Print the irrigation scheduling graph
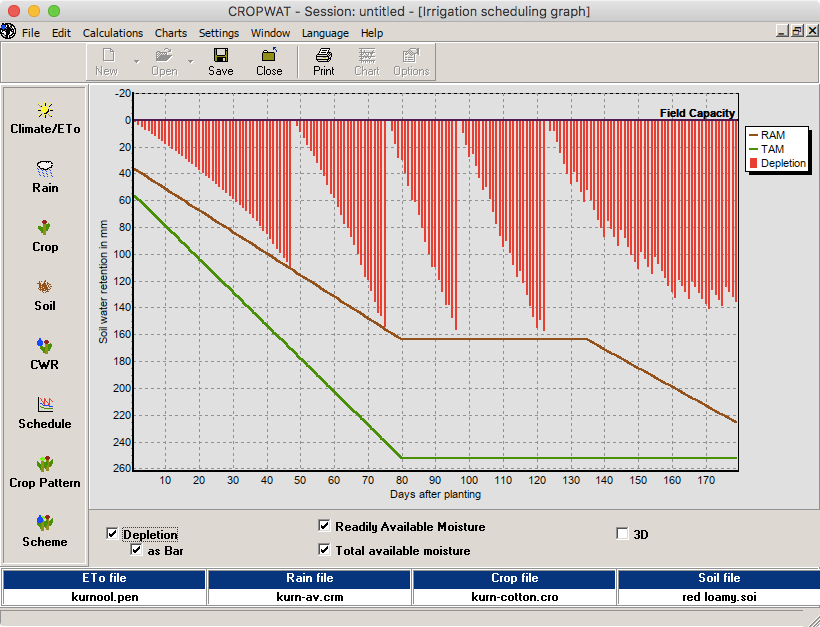Image resolution: width=820 pixels, height=627 pixels. [324, 62]
